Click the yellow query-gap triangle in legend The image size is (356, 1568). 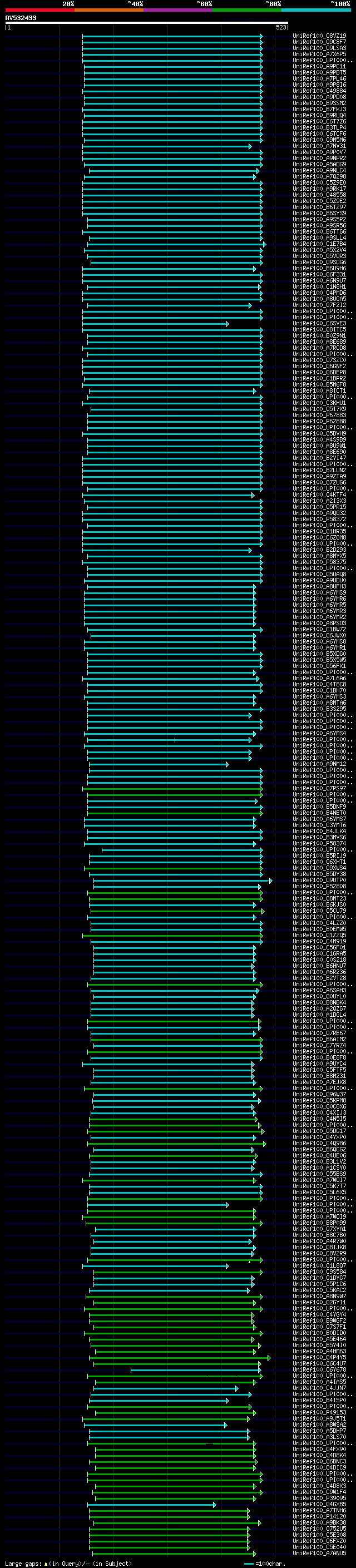click(46, 1563)
